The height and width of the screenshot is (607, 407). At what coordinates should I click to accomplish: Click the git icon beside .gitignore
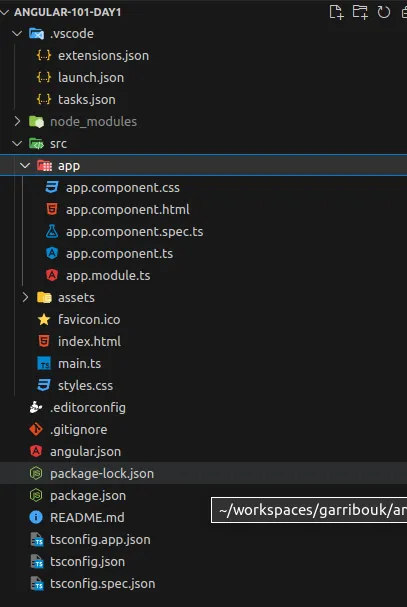click(x=36, y=429)
